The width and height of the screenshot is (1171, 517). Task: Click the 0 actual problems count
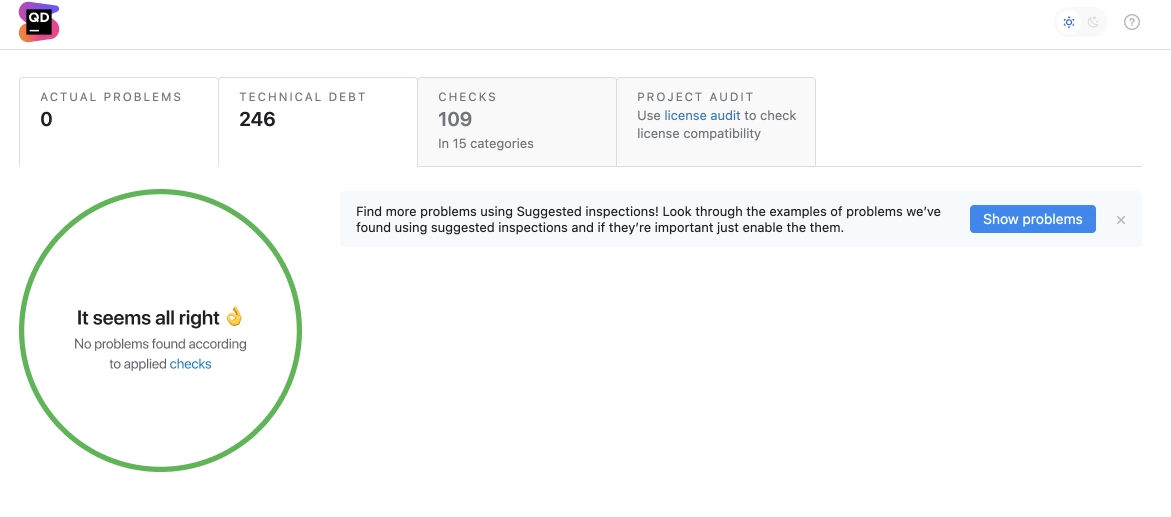click(46, 120)
